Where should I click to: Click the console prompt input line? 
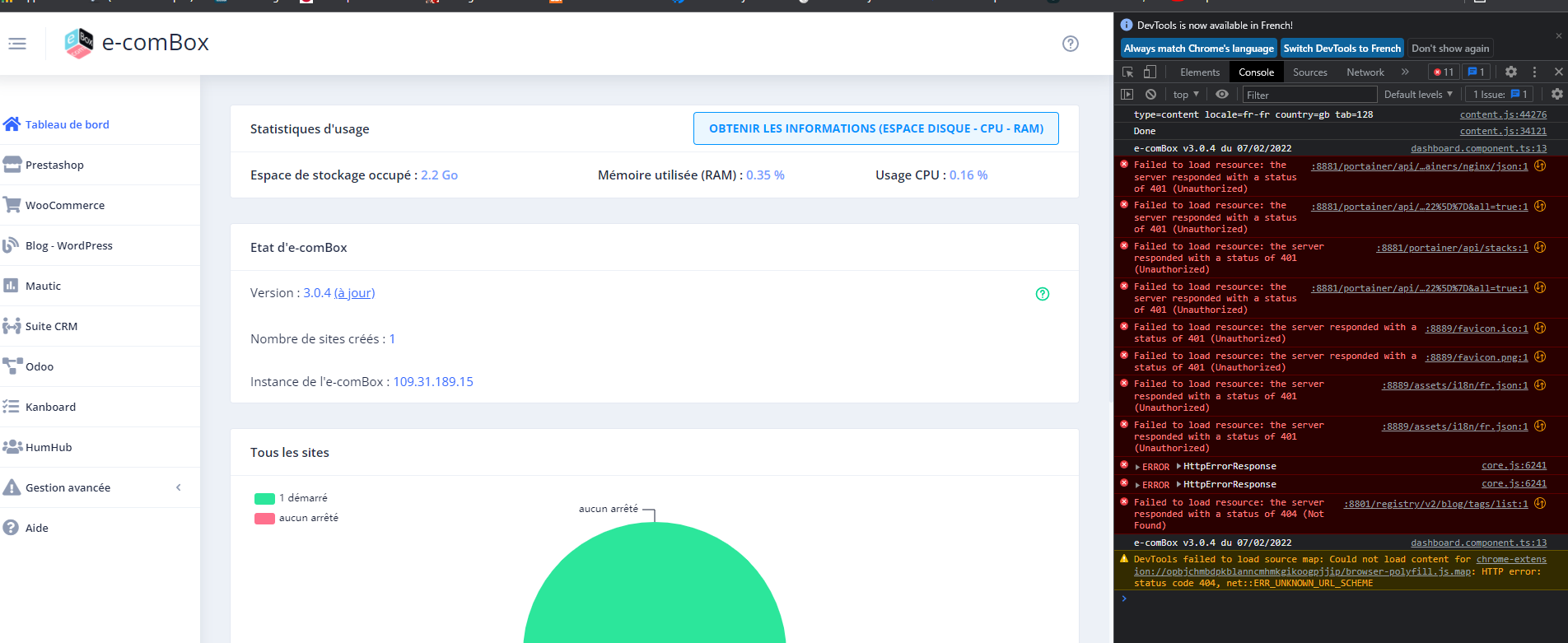point(1341,599)
